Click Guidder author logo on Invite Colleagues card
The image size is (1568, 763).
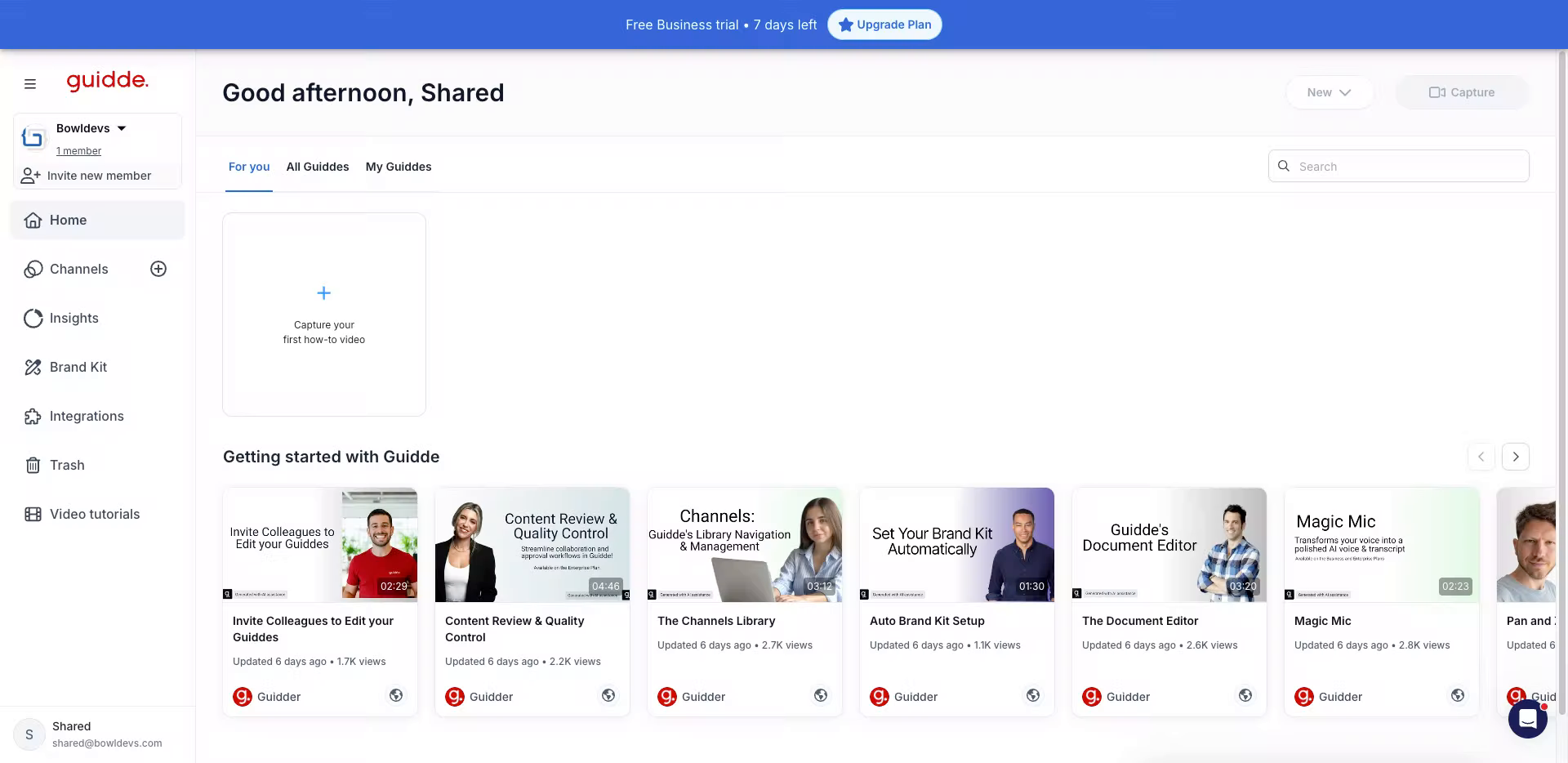(x=243, y=696)
